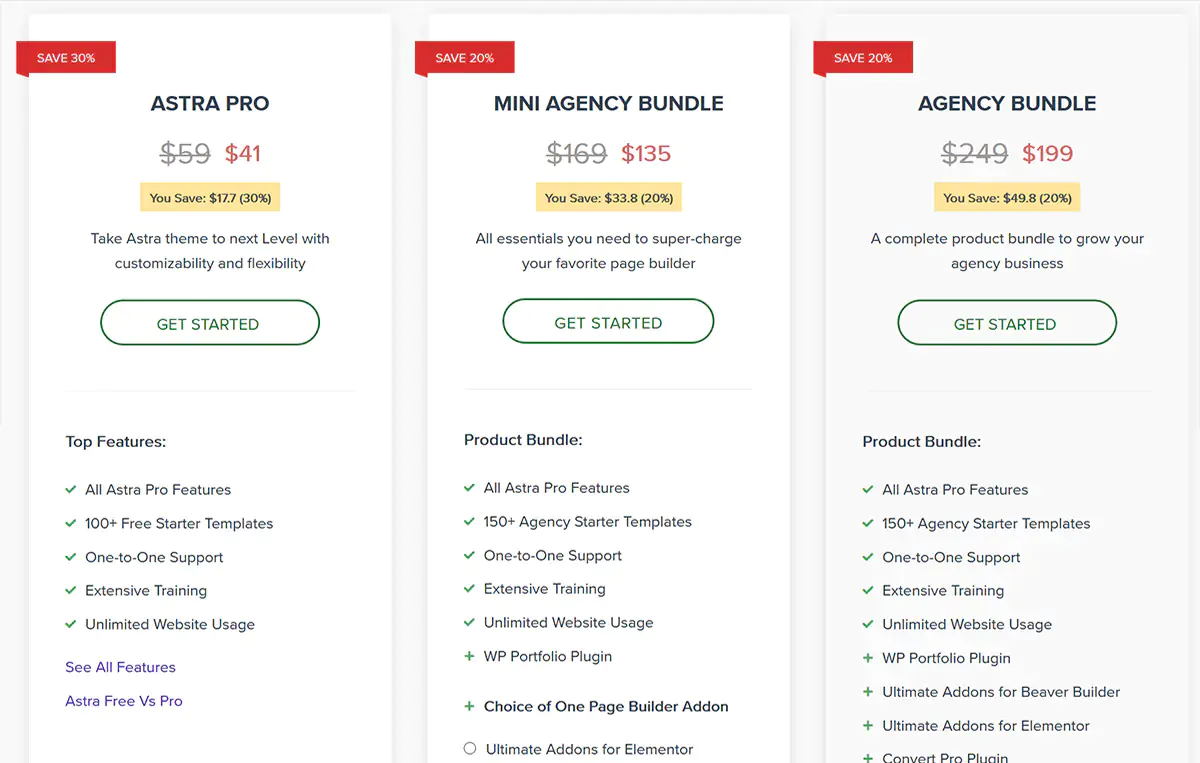The image size is (1200, 763).
Task: Click the Agency Bundle $199 price
Action: (1047, 153)
